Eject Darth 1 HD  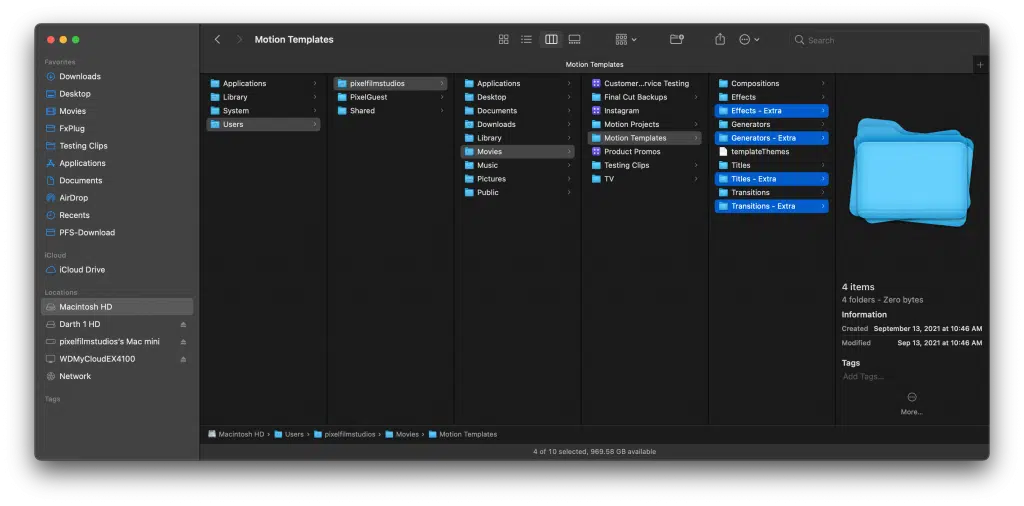point(184,324)
